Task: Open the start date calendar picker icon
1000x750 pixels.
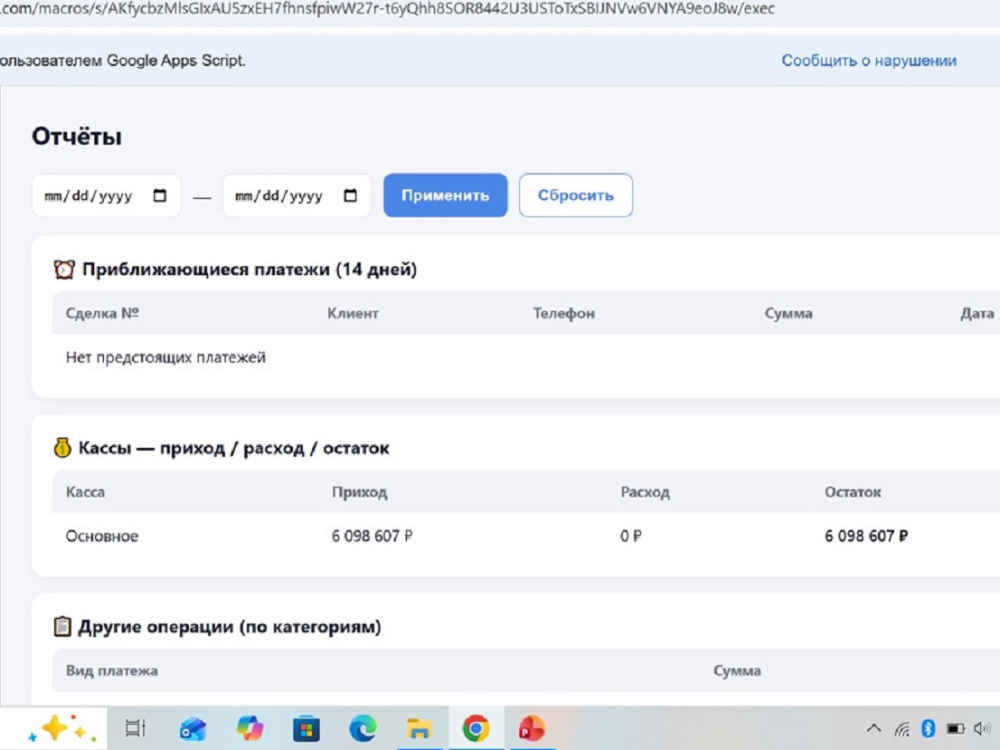Action: tap(159, 195)
